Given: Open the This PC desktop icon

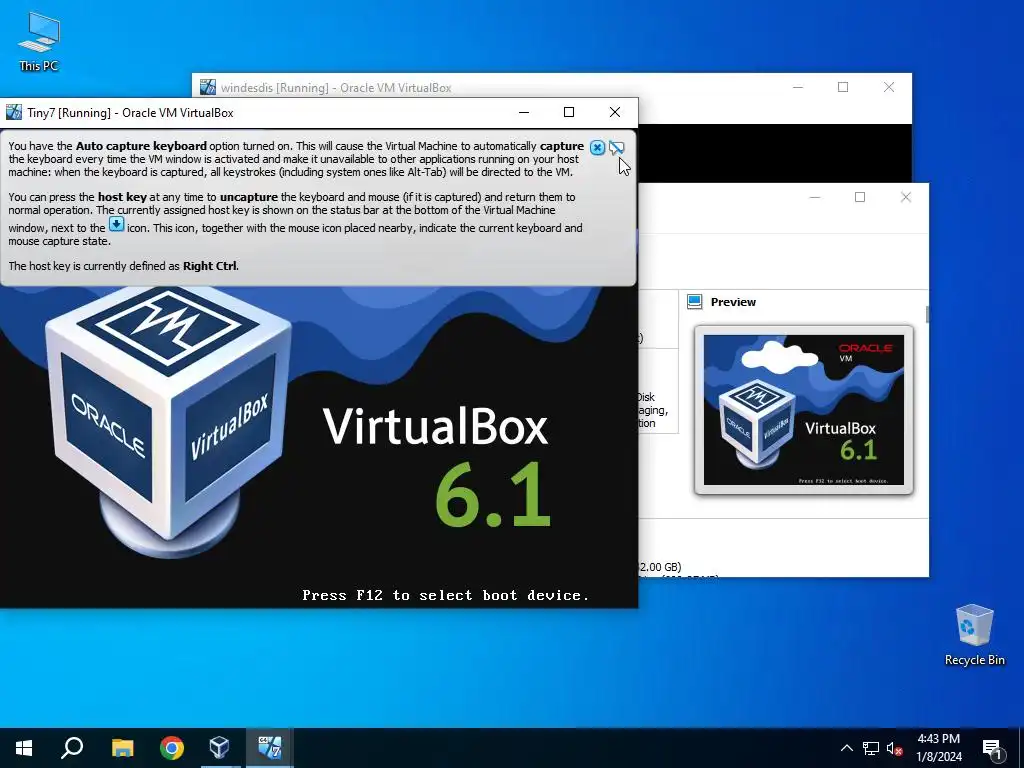Looking at the screenshot, I should click(39, 42).
